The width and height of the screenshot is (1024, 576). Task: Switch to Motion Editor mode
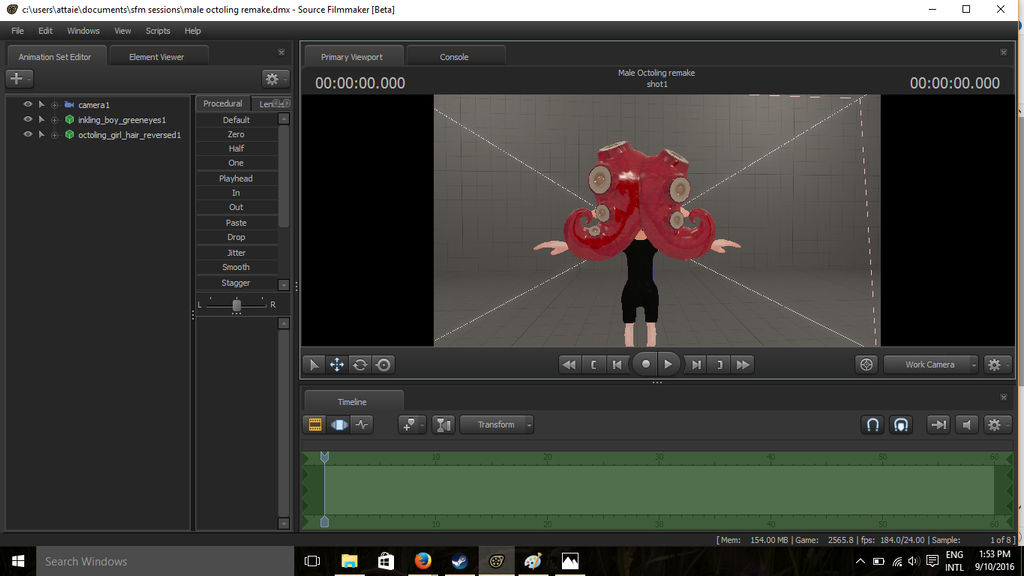click(x=339, y=424)
